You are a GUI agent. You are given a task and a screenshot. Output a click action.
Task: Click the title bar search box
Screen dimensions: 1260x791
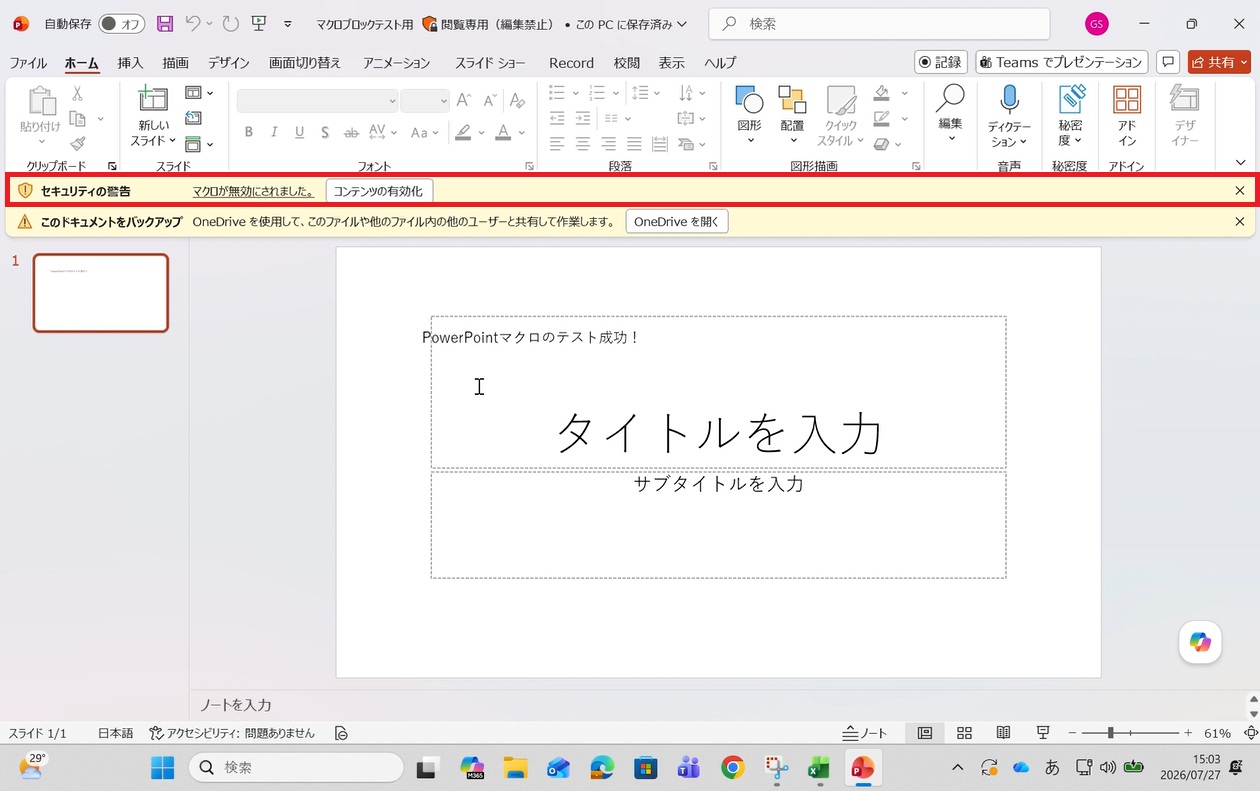click(x=879, y=23)
